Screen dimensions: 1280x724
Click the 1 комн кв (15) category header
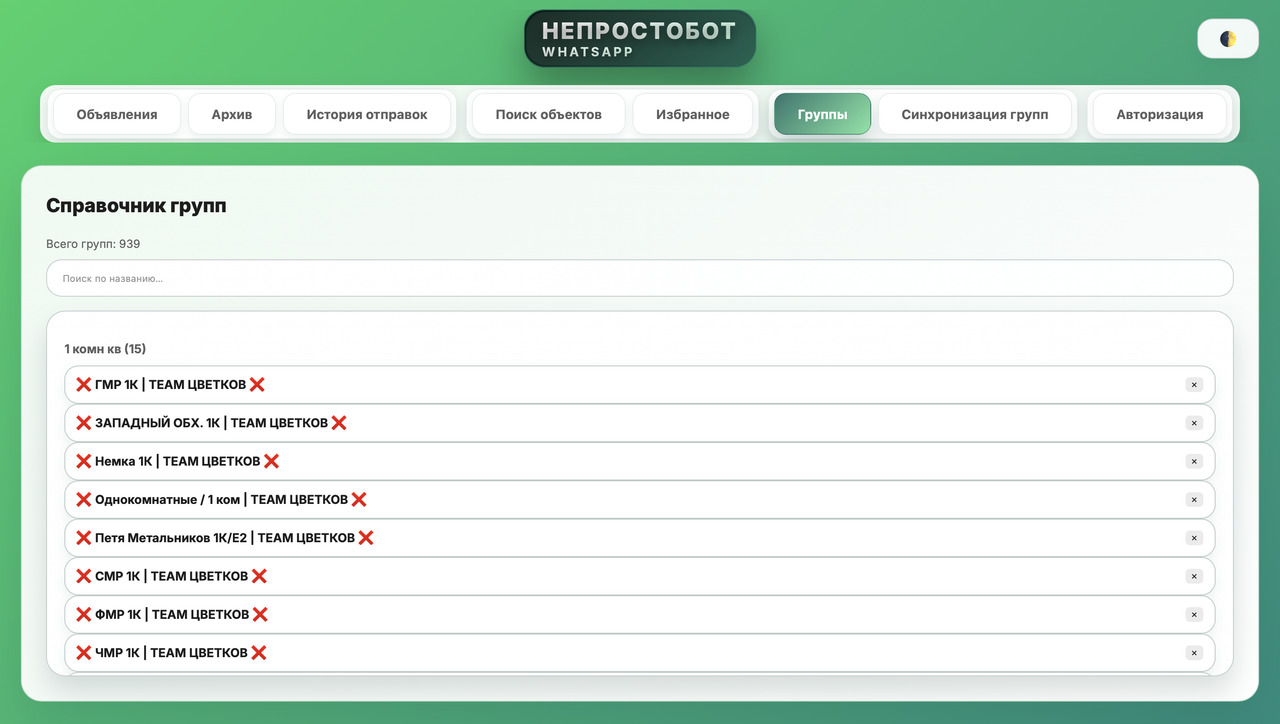pyautogui.click(x=105, y=349)
